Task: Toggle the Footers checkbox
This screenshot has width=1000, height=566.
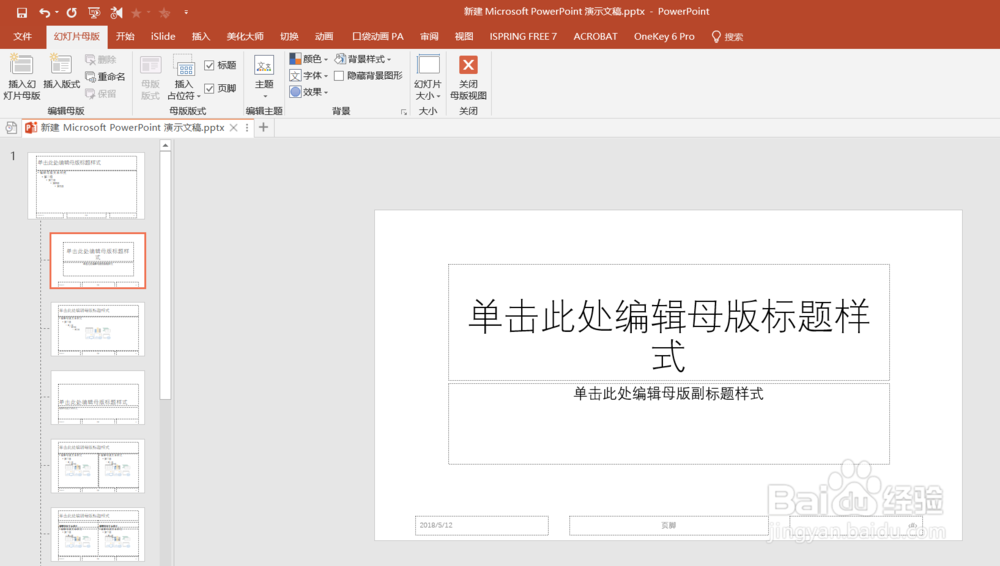Action: pyautogui.click(x=209, y=88)
